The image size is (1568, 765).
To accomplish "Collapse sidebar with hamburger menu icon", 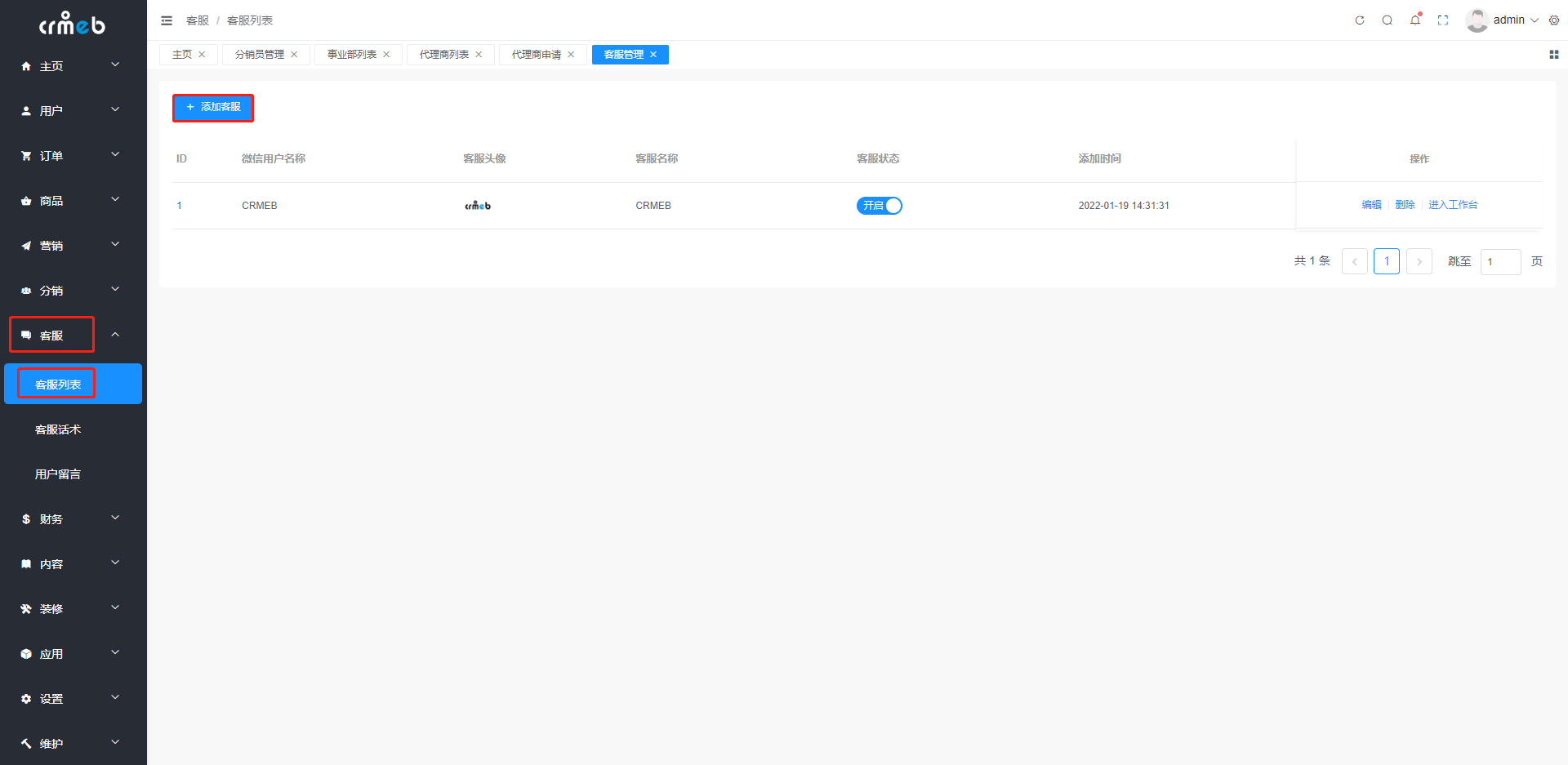I will tap(167, 20).
